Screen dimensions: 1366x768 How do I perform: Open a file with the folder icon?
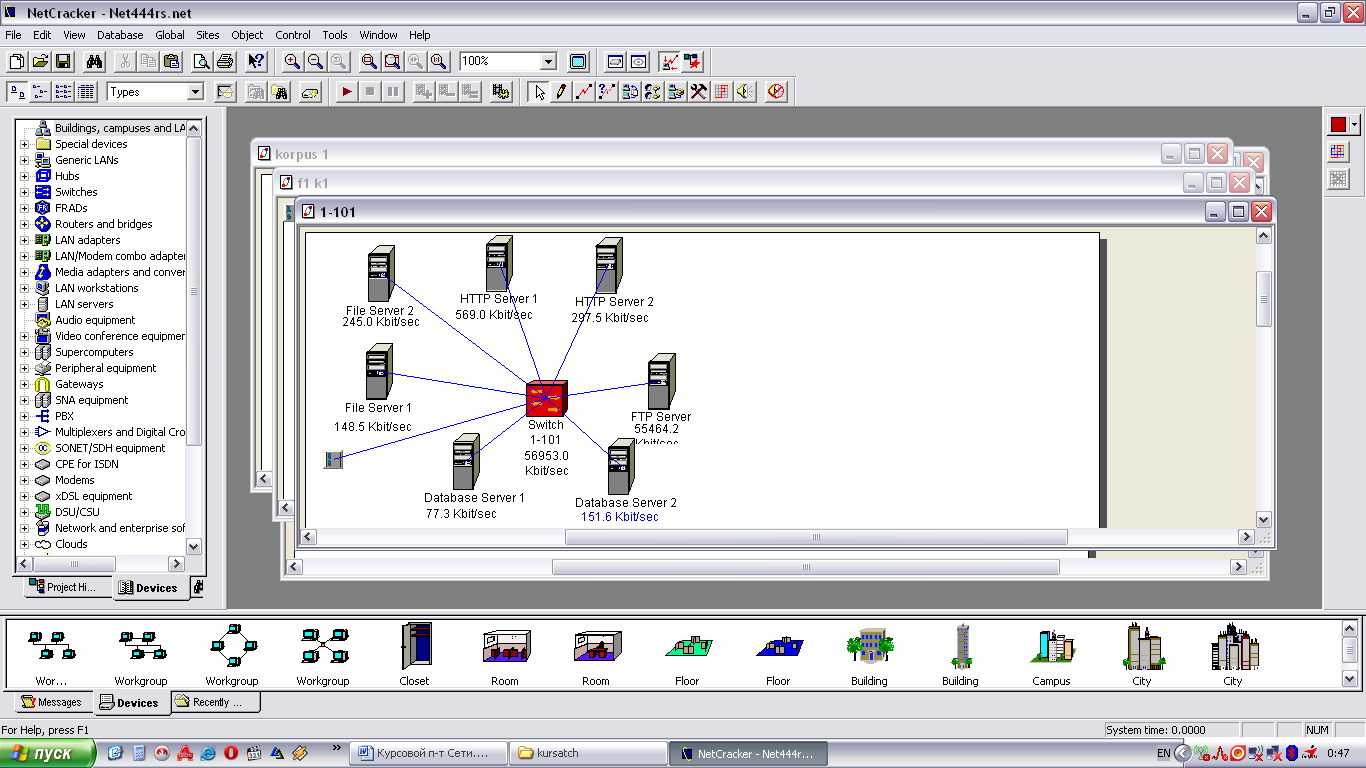tap(40, 61)
